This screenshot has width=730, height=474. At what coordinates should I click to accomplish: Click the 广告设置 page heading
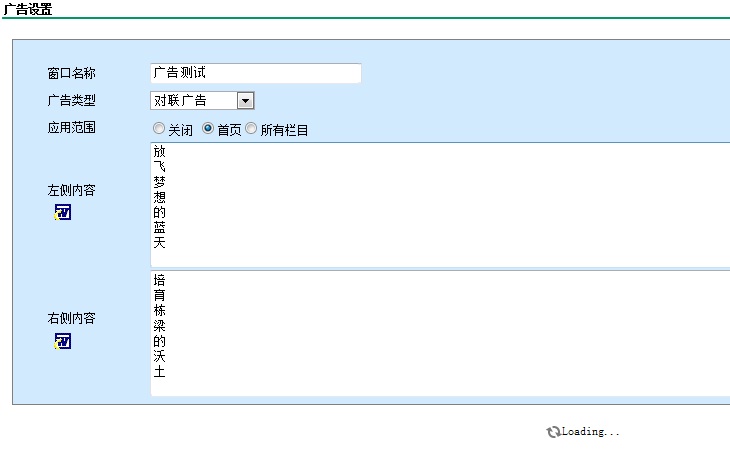27,9
